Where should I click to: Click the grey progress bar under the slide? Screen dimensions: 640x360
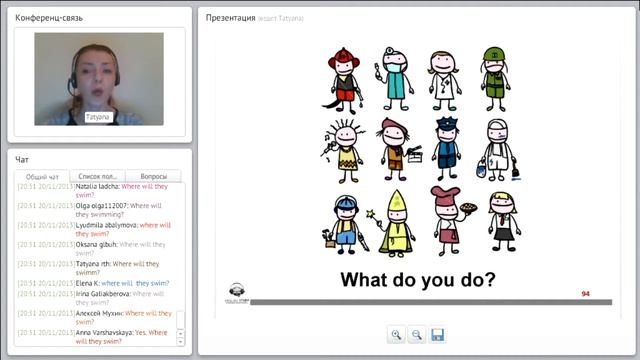coord(431,302)
